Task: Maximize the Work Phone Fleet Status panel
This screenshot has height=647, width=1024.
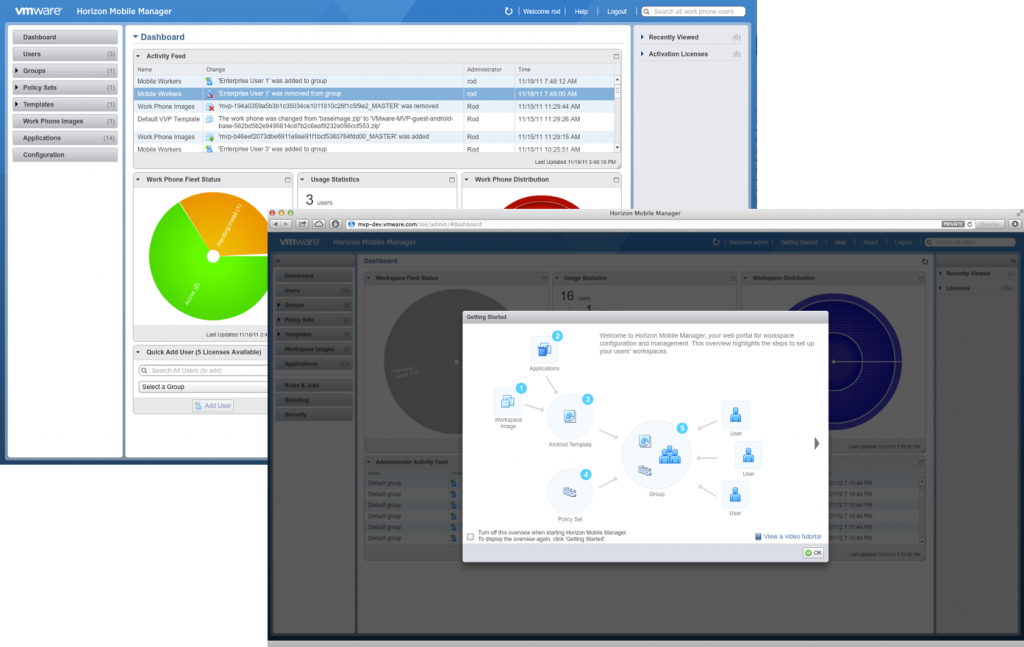Action: click(x=287, y=180)
